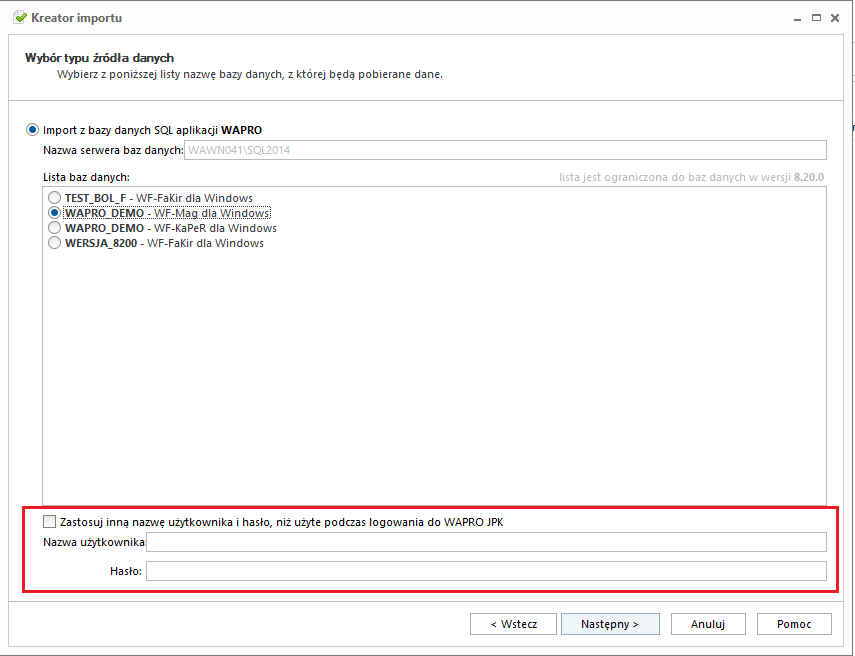Proceed with the Następny button
Screen dimensions: 855x656
click(x=610, y=624)
